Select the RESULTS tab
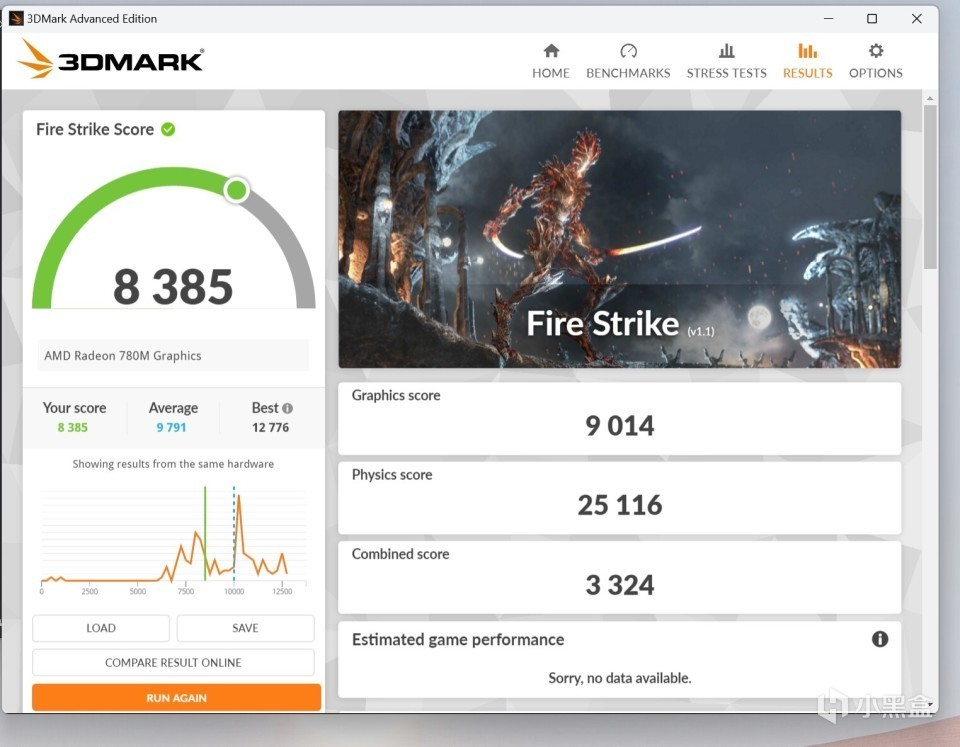960x747 pixels. 807,61
